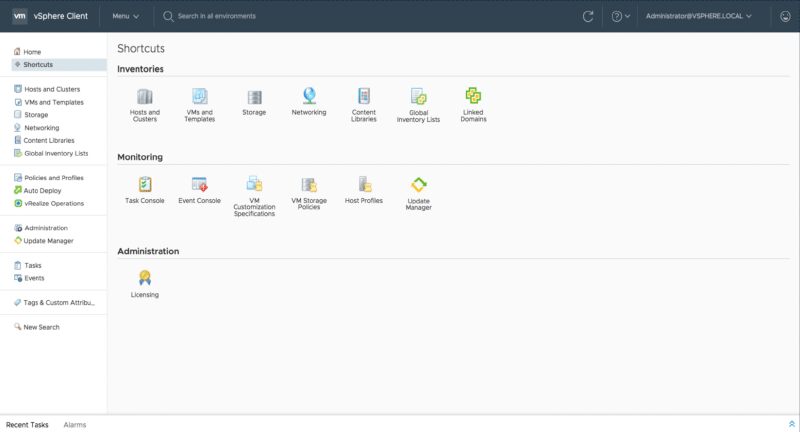This screenshot has height=432, width=800.
Task: Open the Networking globe shortcut icon
Action: (x=309, y=96)
